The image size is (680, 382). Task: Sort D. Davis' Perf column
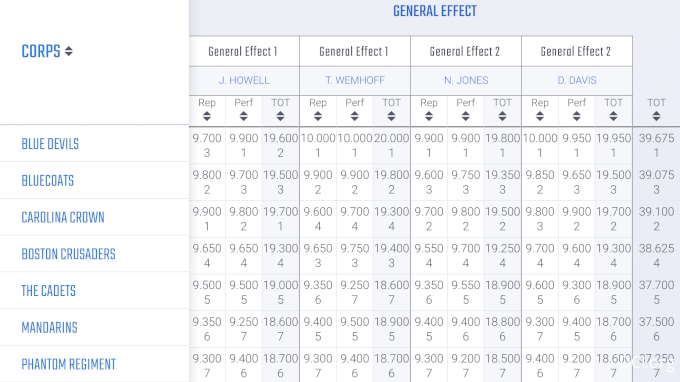[x=577, y=116]
